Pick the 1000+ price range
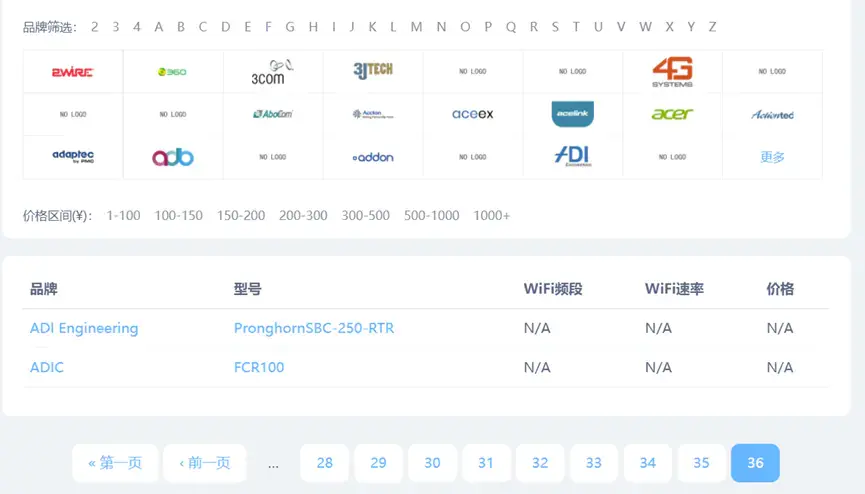The height and width of the screenshot is (494, 865). click(492, 215)
